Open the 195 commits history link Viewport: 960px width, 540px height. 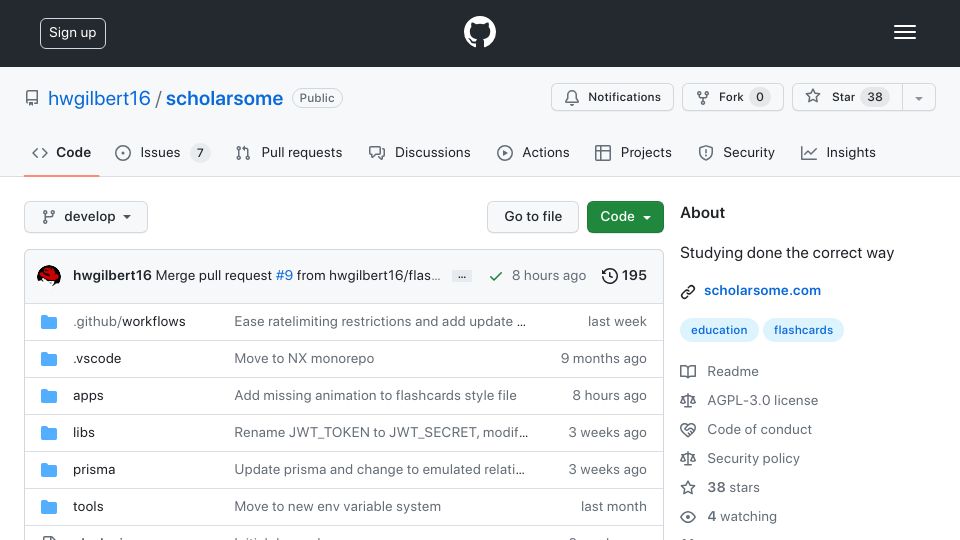coord(624,276)
